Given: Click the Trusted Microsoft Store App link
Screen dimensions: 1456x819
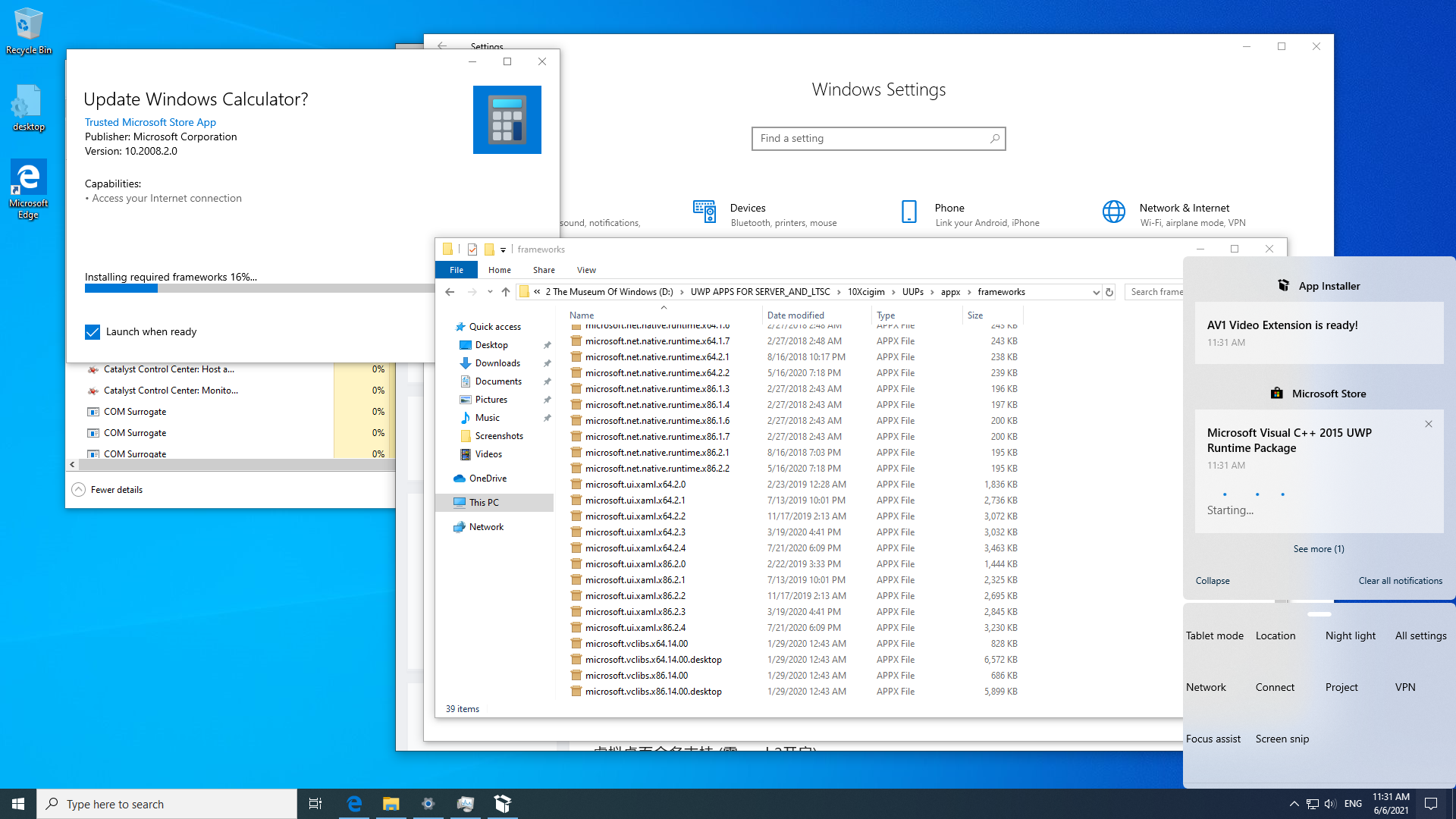Looking at the screenshot, I should pos(150,122).
